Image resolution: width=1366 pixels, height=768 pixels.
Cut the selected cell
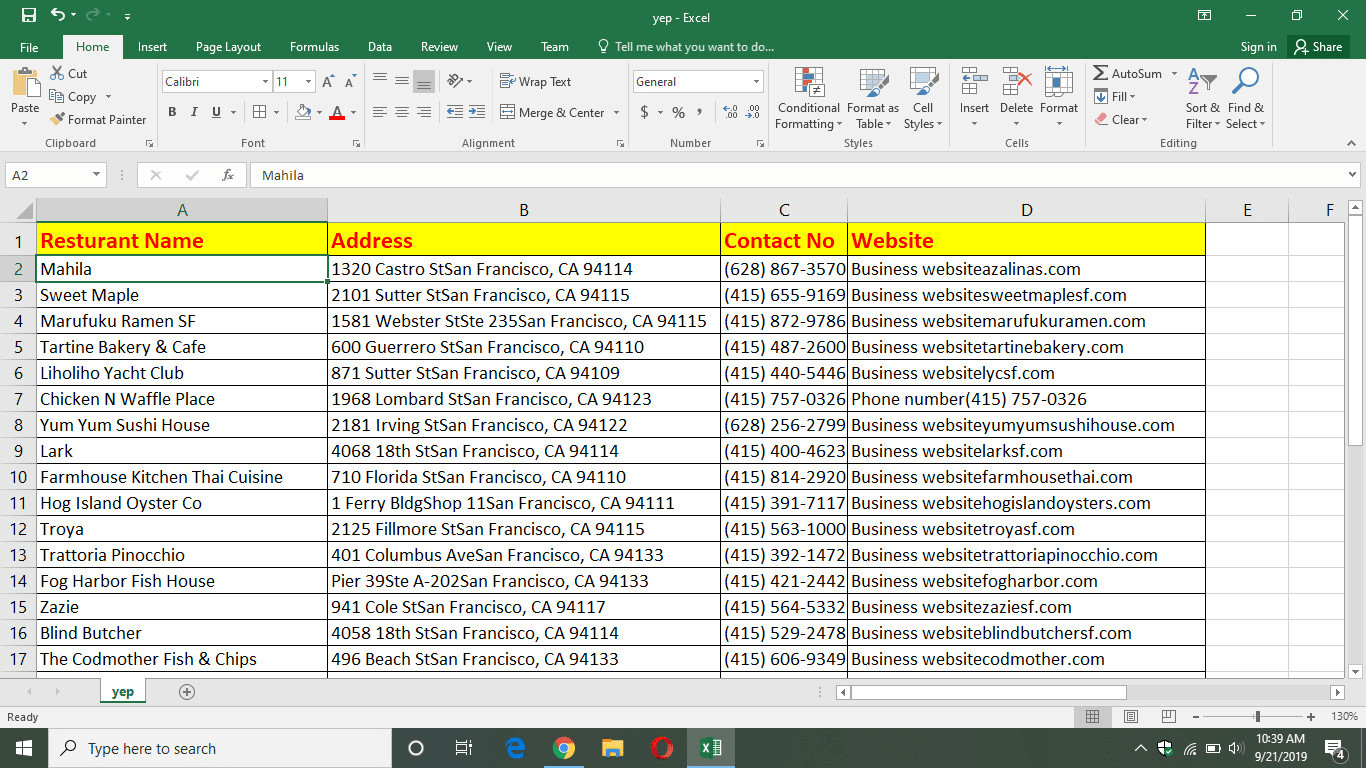pos(68,73)
